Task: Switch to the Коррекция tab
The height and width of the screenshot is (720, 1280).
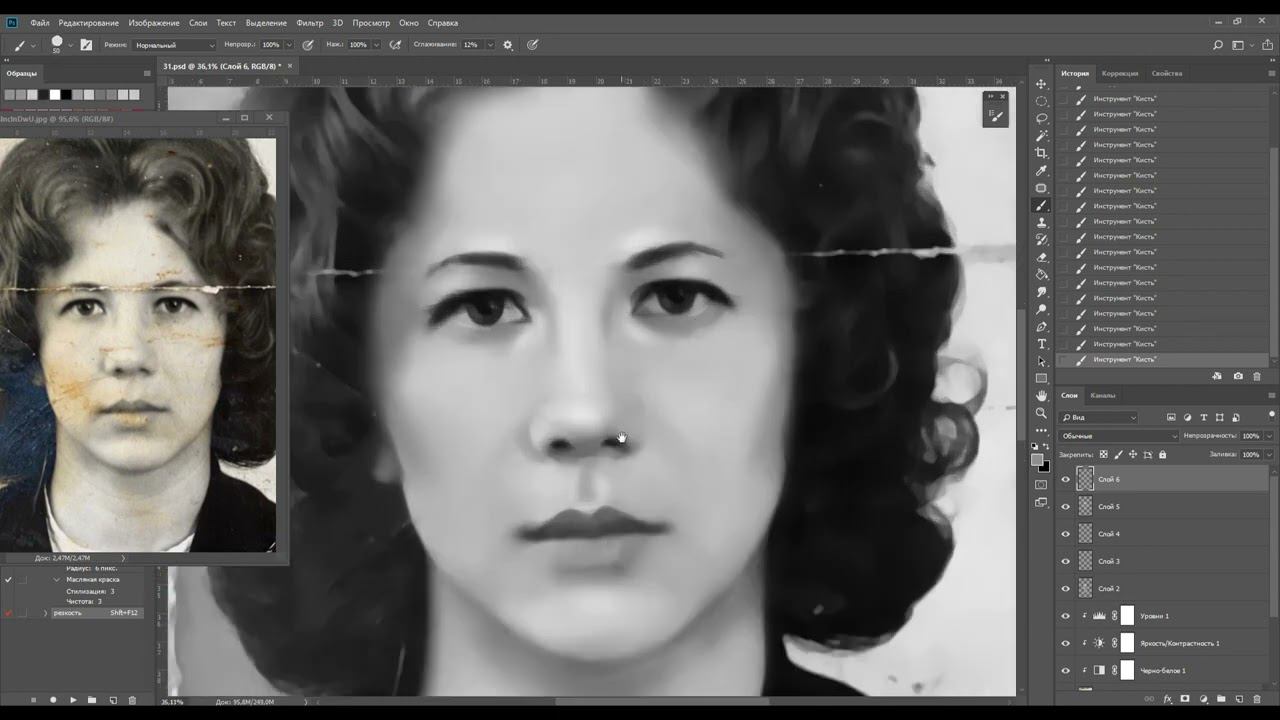Action: coord(1120,73)
